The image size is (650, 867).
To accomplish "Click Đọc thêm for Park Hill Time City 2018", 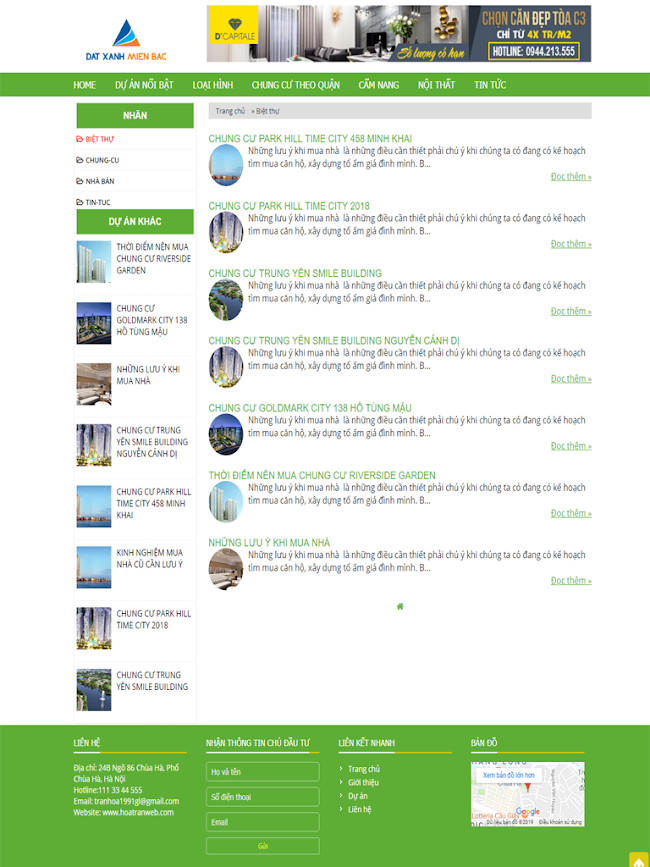I will pyautogui.click(x=571, y=244).
